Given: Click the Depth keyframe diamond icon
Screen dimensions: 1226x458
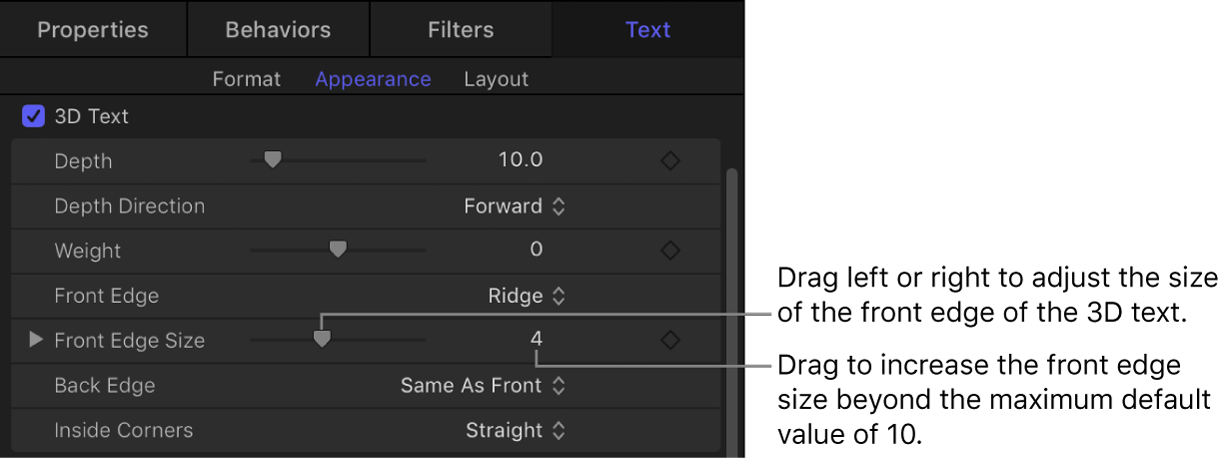Looking at the screenshot, I should pyautogui.click(x=671, y=161).
